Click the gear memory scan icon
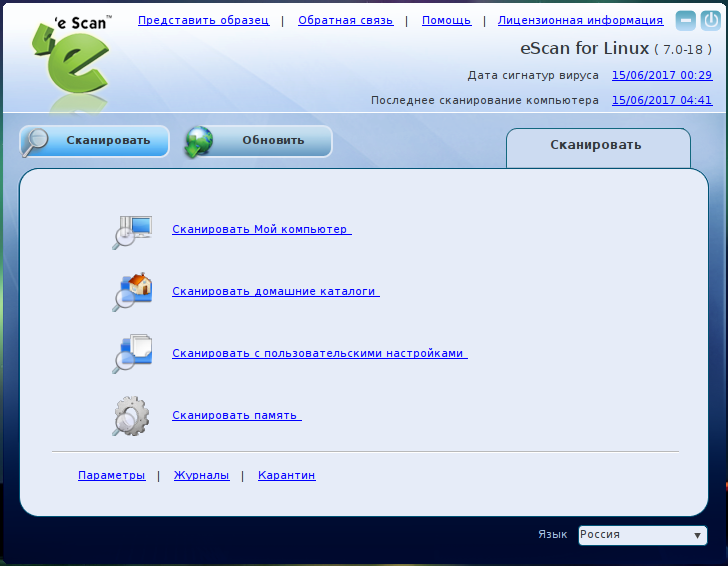Image resolution: width=728 pixels, height=566 pixels. [x=131, y=416]
